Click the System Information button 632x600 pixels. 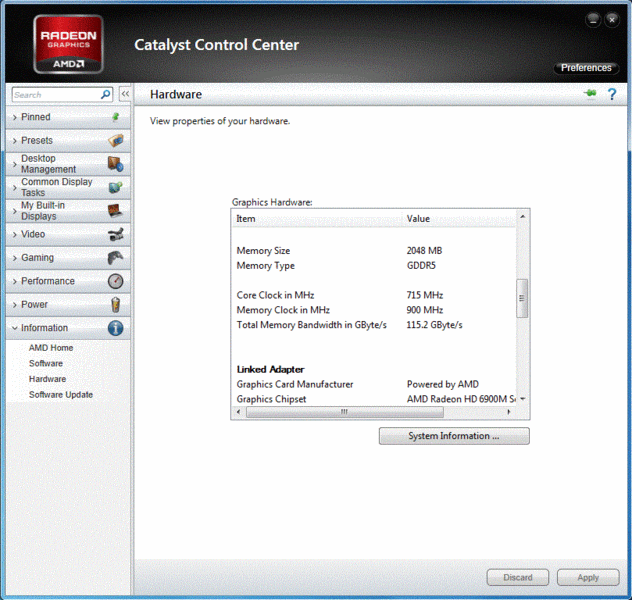click(454, 436)
